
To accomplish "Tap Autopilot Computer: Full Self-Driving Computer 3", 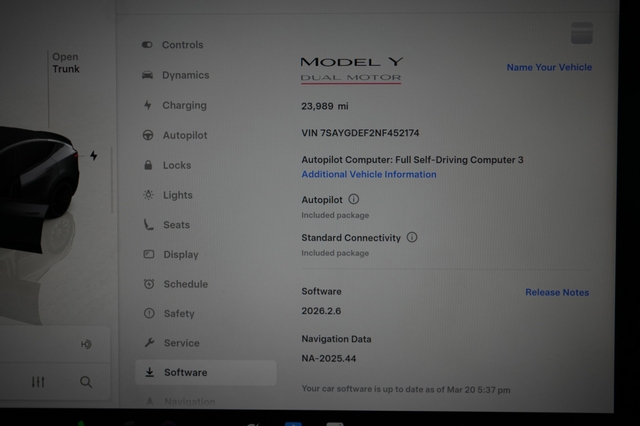I will click(412, 160).
